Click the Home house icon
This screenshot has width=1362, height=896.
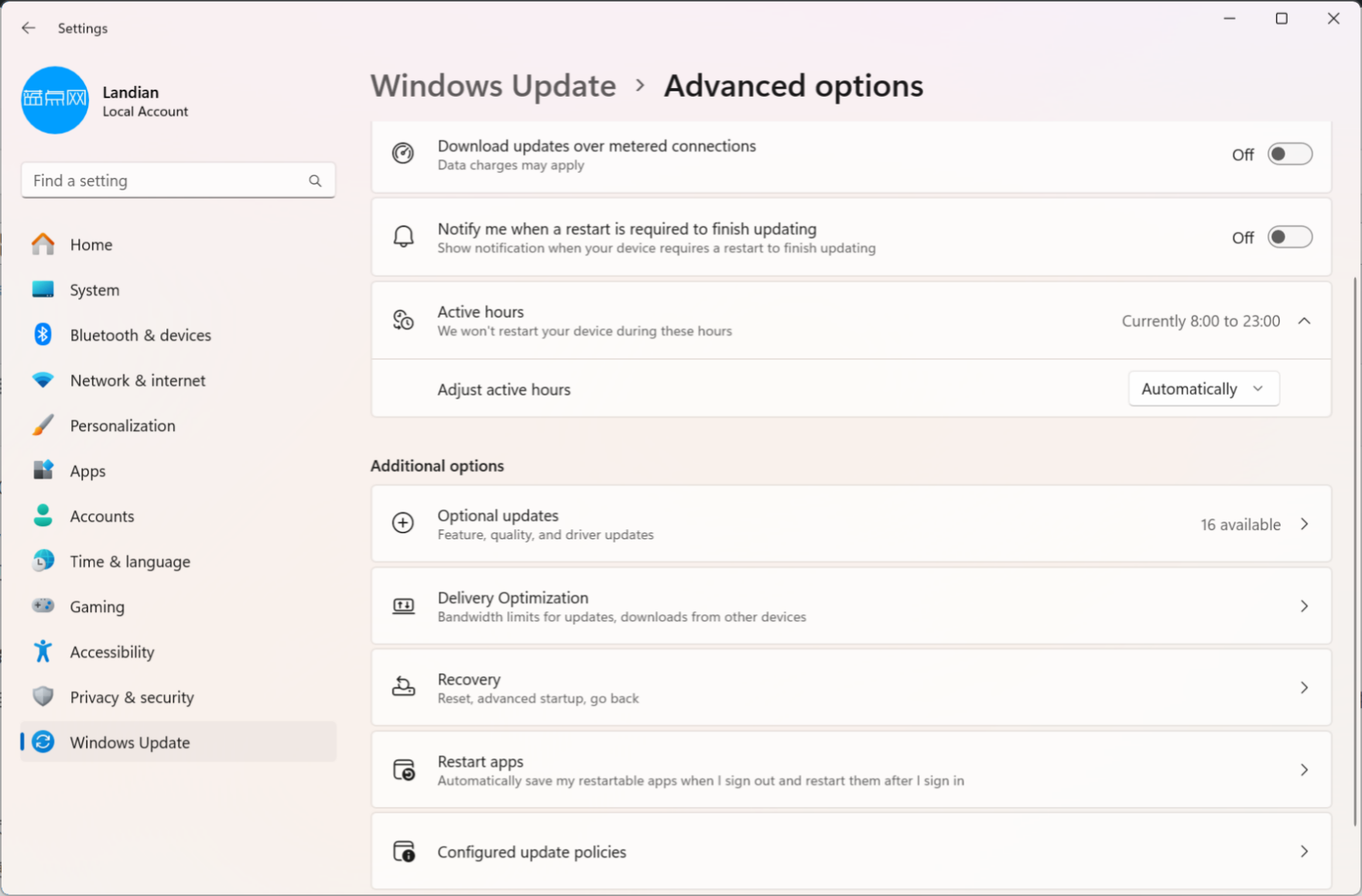[x=43, y=245]
